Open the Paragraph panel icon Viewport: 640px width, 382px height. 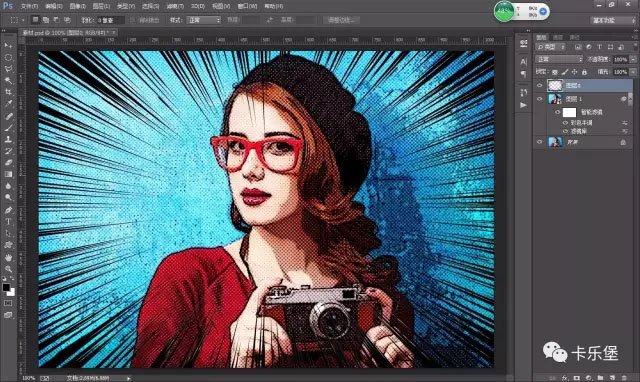tap(524, 74)
